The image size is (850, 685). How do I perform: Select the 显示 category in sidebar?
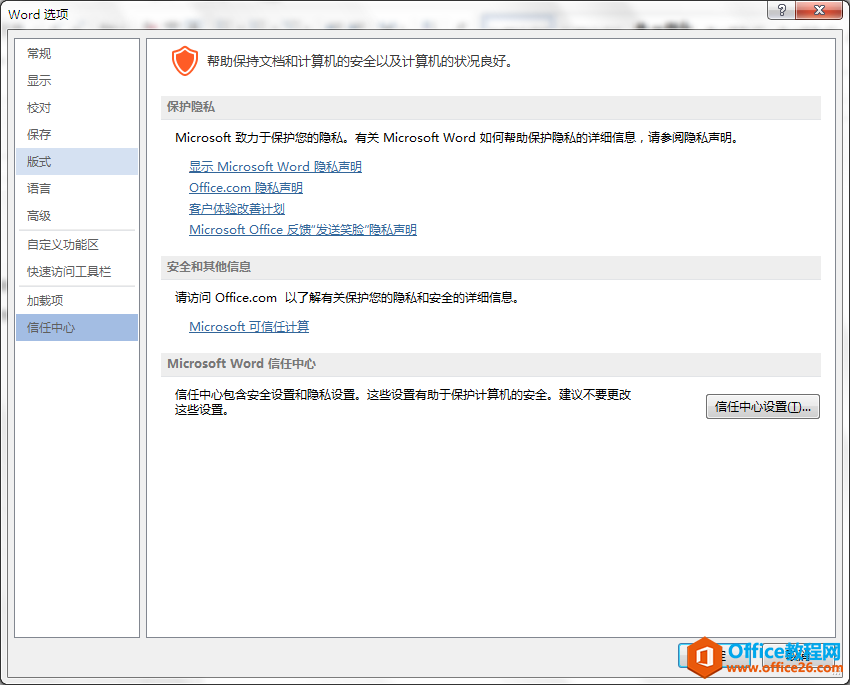coord(76,81)
